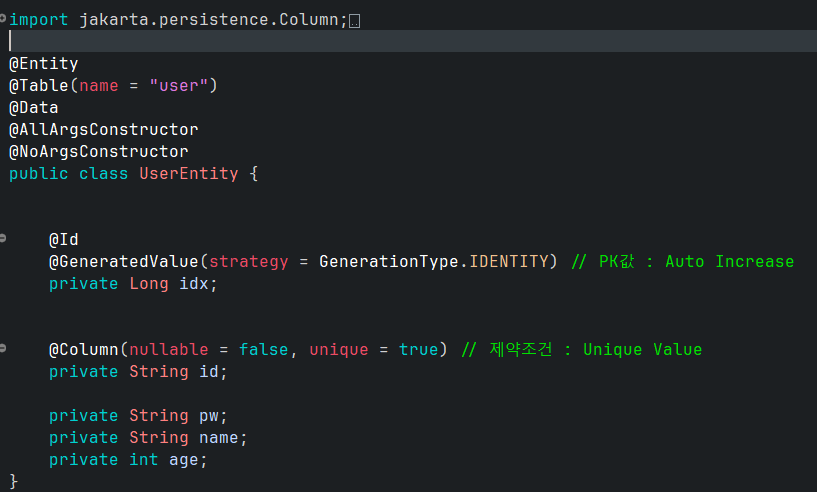Click the strategy attribute in @GeneratedValue
The width and height of the screenshot is (817, 492).
249,262
